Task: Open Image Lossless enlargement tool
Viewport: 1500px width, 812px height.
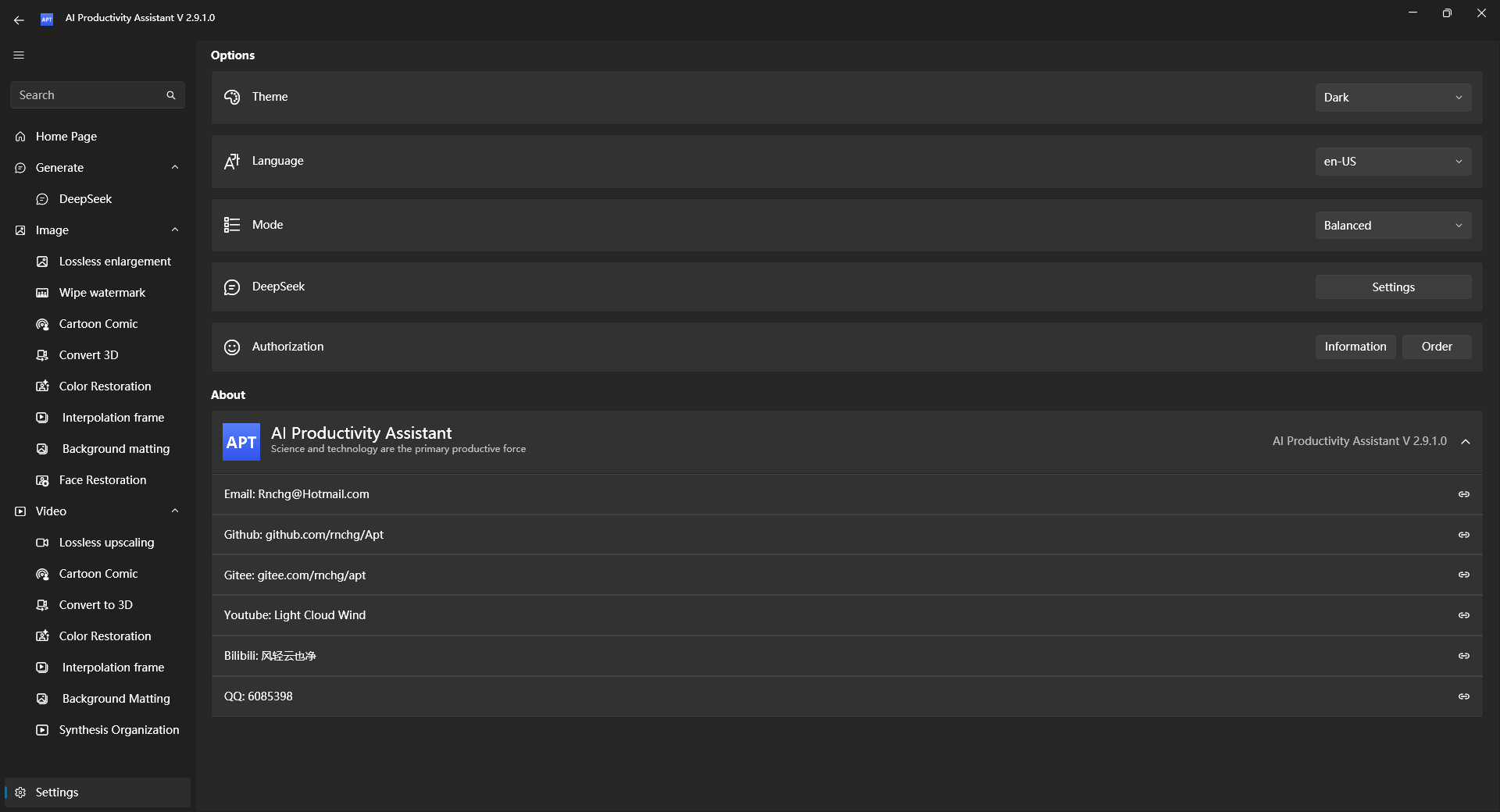Action: tap(98, 262)
